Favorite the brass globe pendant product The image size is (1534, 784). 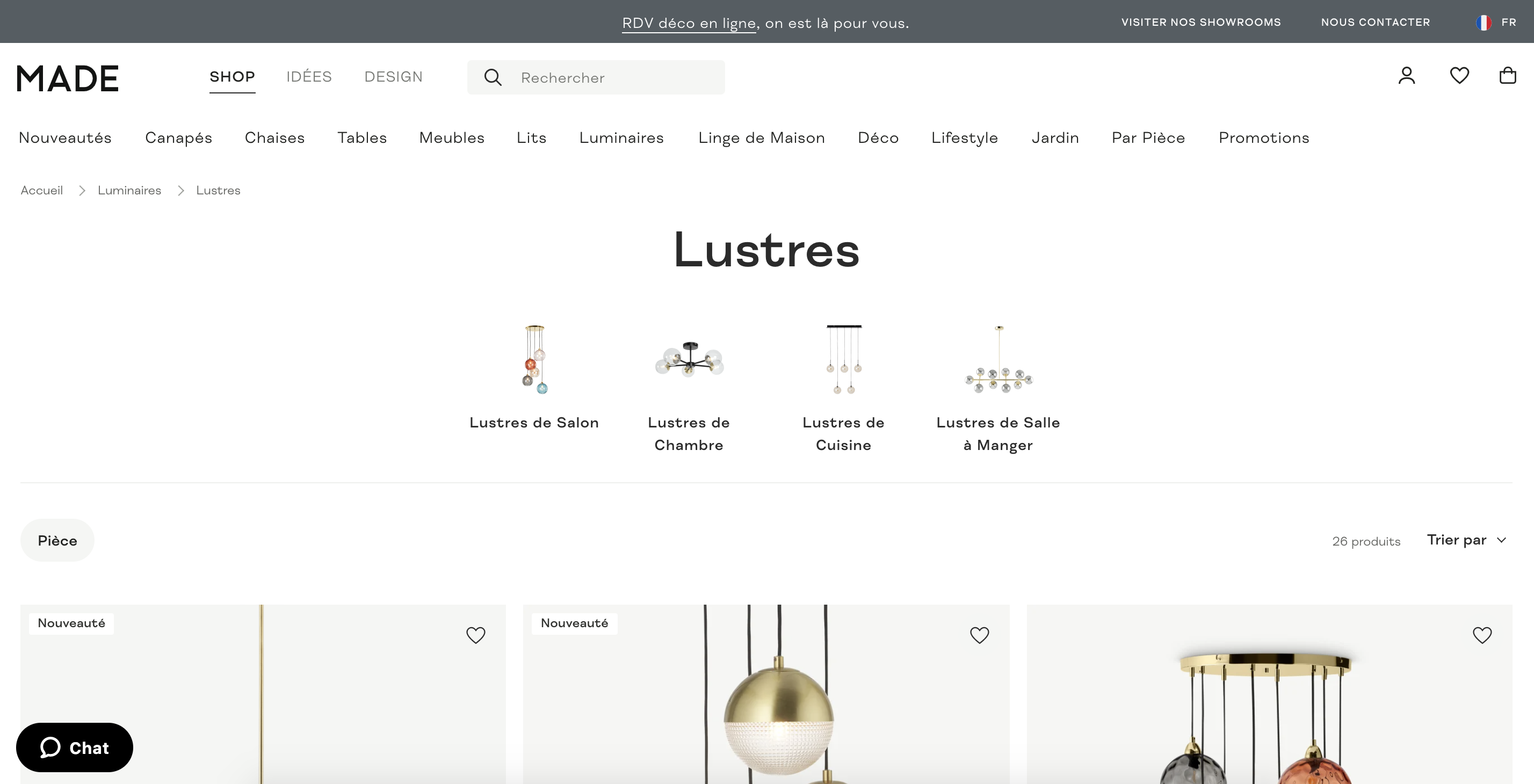pos(979,635)
